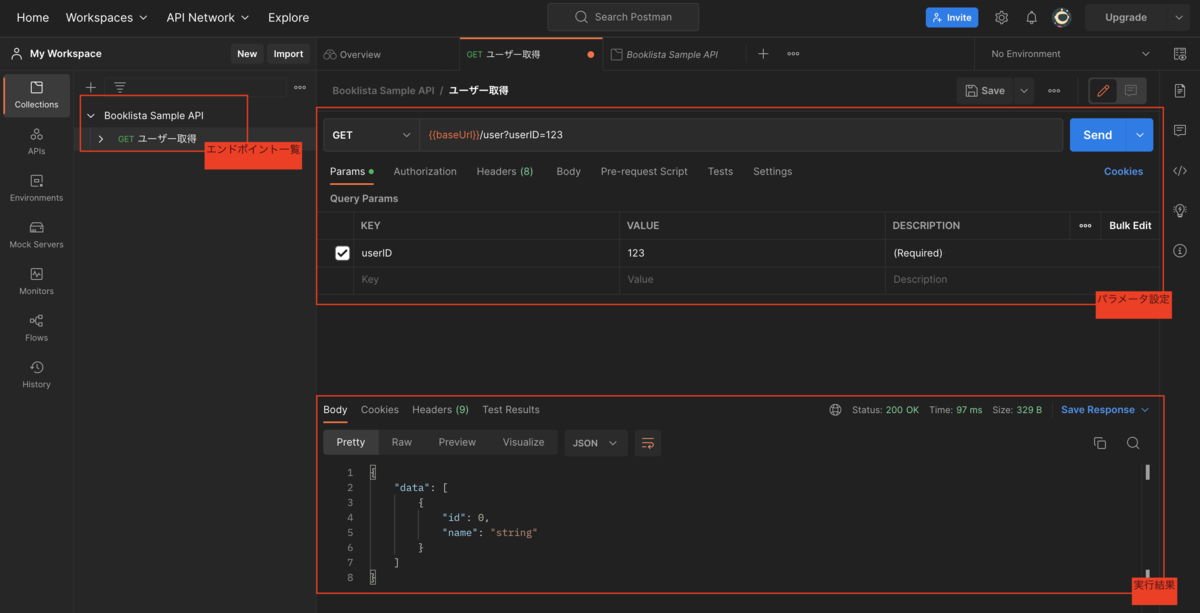This screenshot has height=613, width=1200.
Task: Open the No Environment selector
Action: pyautogui.click(x=1070, y=54)
